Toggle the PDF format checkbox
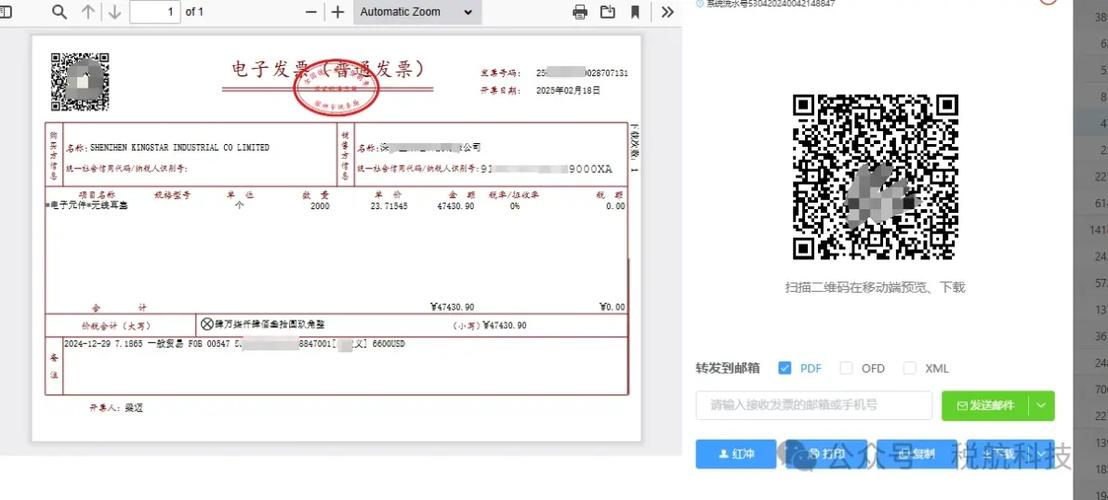 point(784,368)
